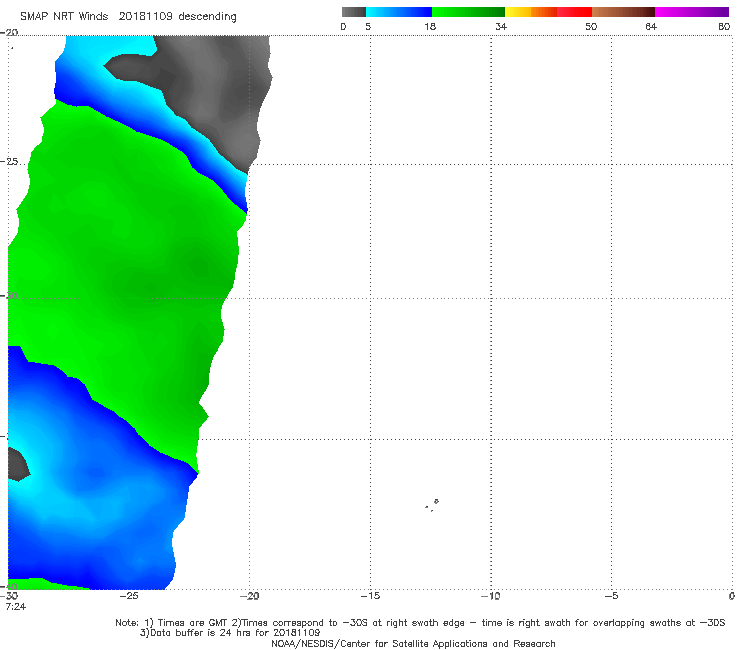Click the longitude axis label -15
The width and height of the screenshot is (740, 650).
[x=370, y=596]
